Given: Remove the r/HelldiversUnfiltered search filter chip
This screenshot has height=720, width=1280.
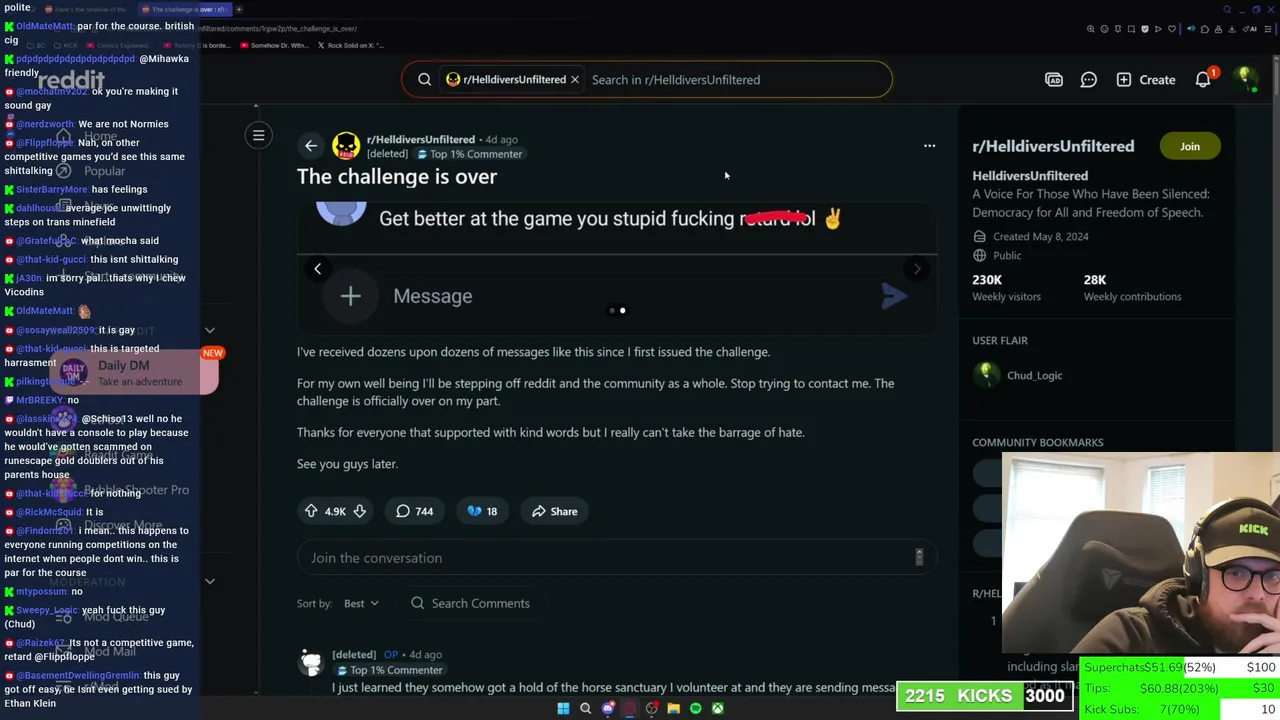Looking at the screenshot, I should (x=575, y=80).
